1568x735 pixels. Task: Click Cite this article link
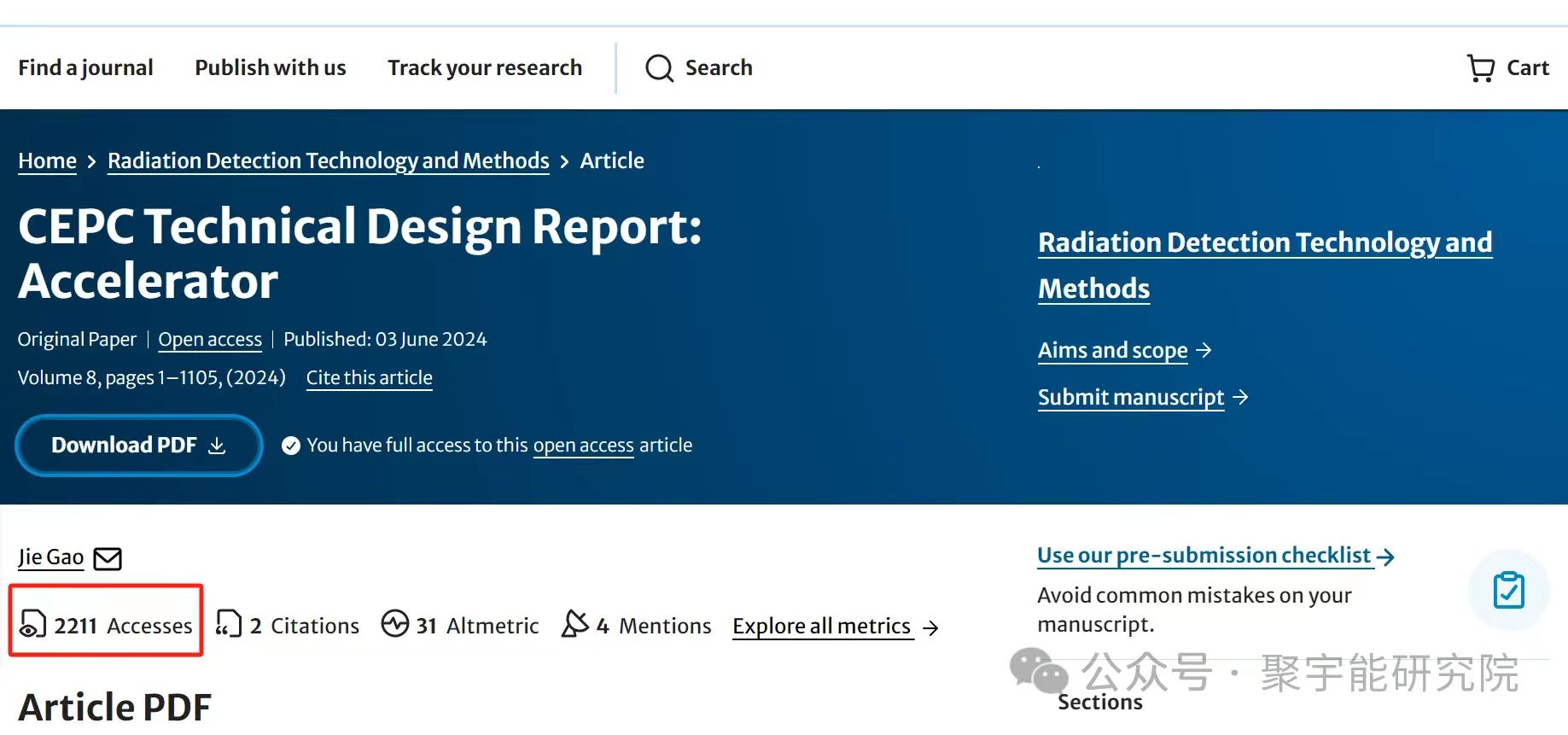tap(369, 378)
